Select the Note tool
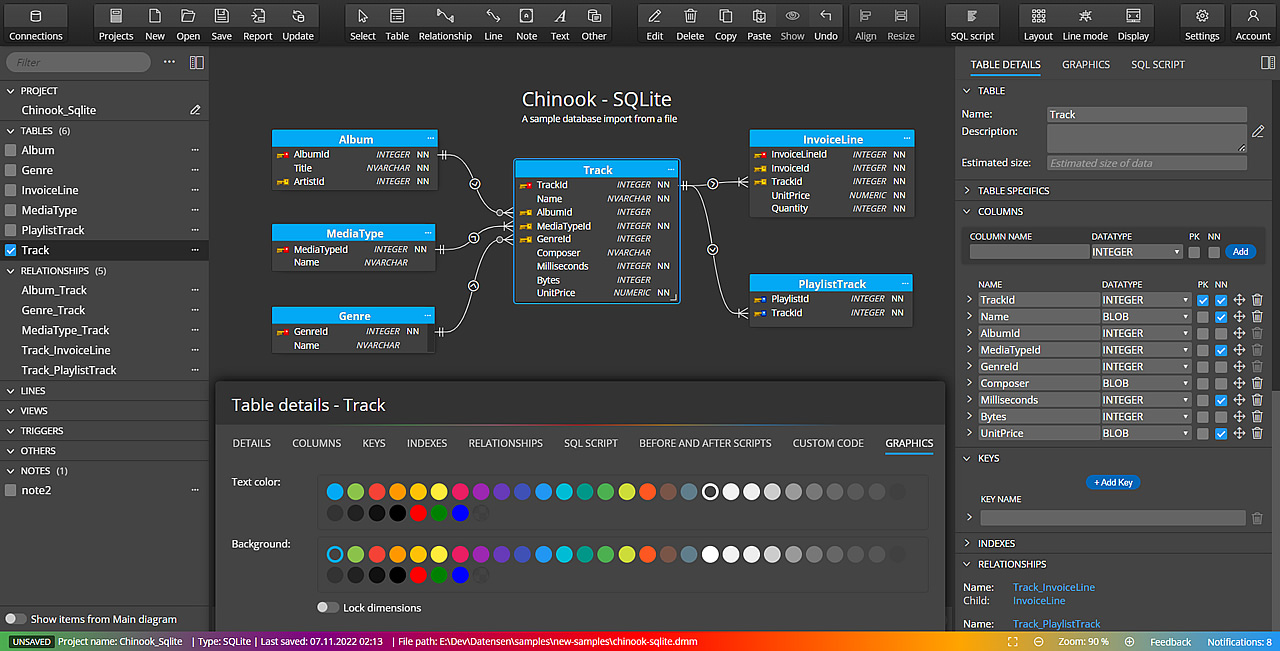Screen dimensions: 1280x651 click(x=527, y=24)
